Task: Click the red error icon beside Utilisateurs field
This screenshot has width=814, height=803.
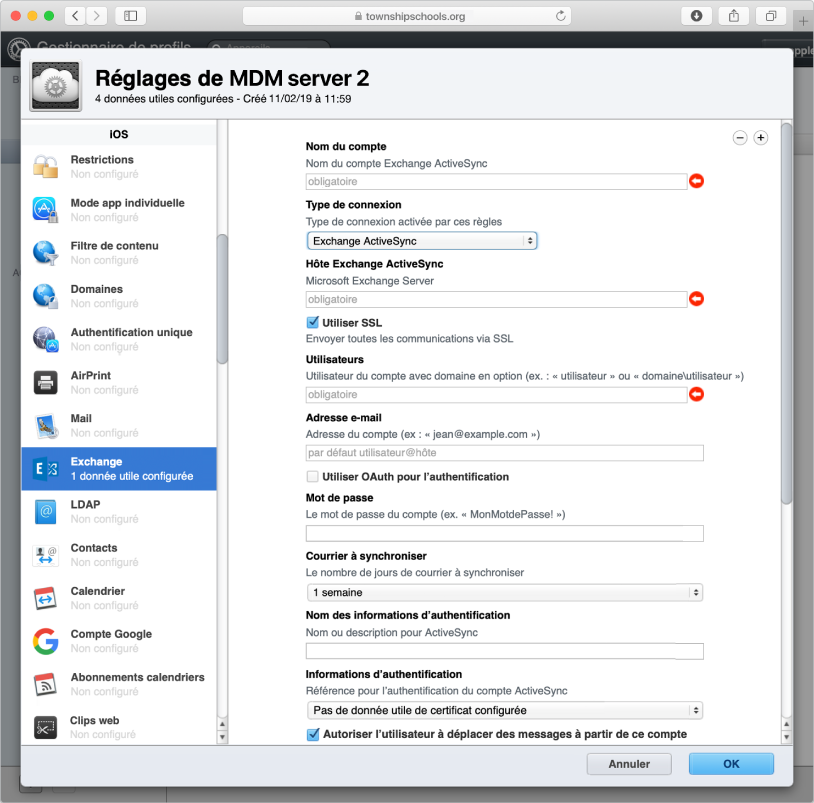Action: pos(696,394)
